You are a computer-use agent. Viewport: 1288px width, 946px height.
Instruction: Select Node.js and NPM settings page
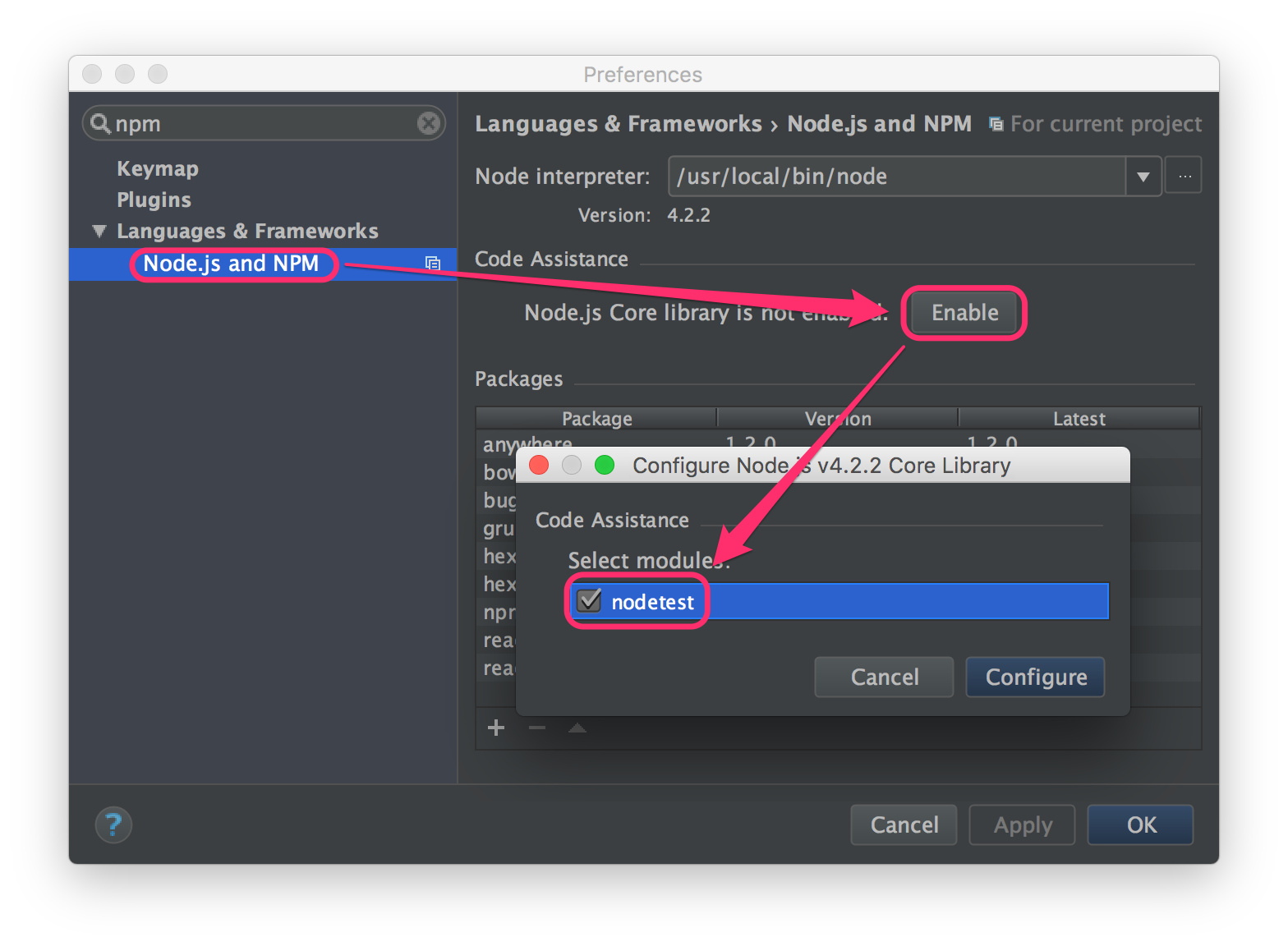pyautogui.click(x=231, y=264)
